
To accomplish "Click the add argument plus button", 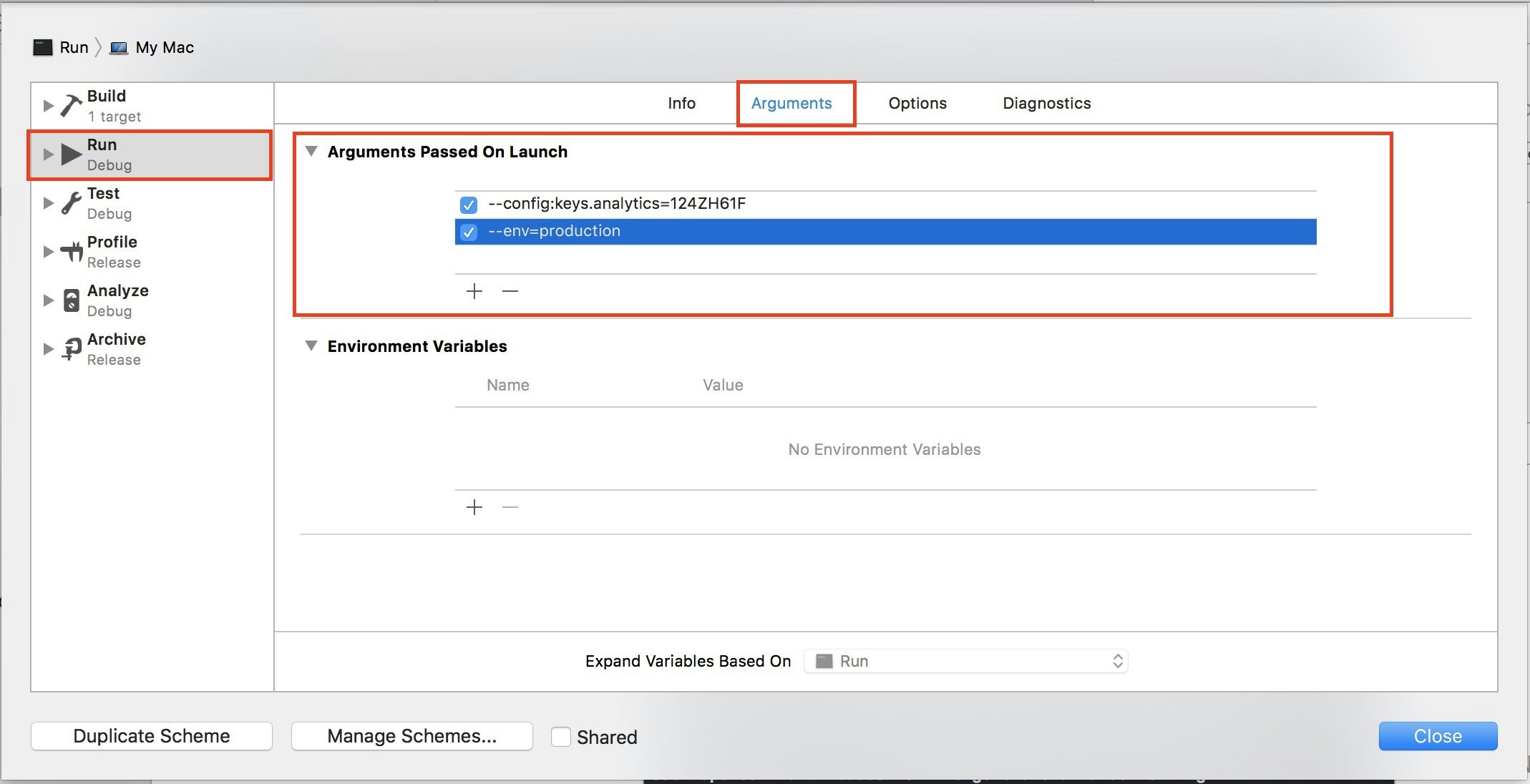I will pos(474,291).
